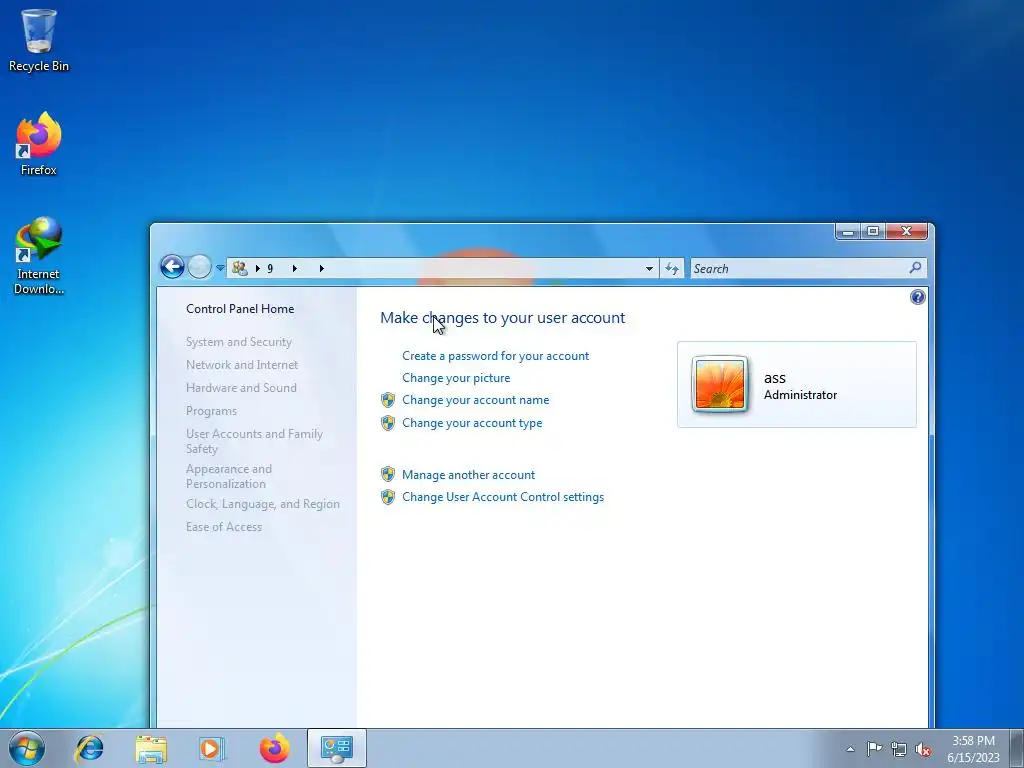Open the Recycle Bin desktop icon
The height and width of the screenshot is (768, 1024).
[39, 40]
